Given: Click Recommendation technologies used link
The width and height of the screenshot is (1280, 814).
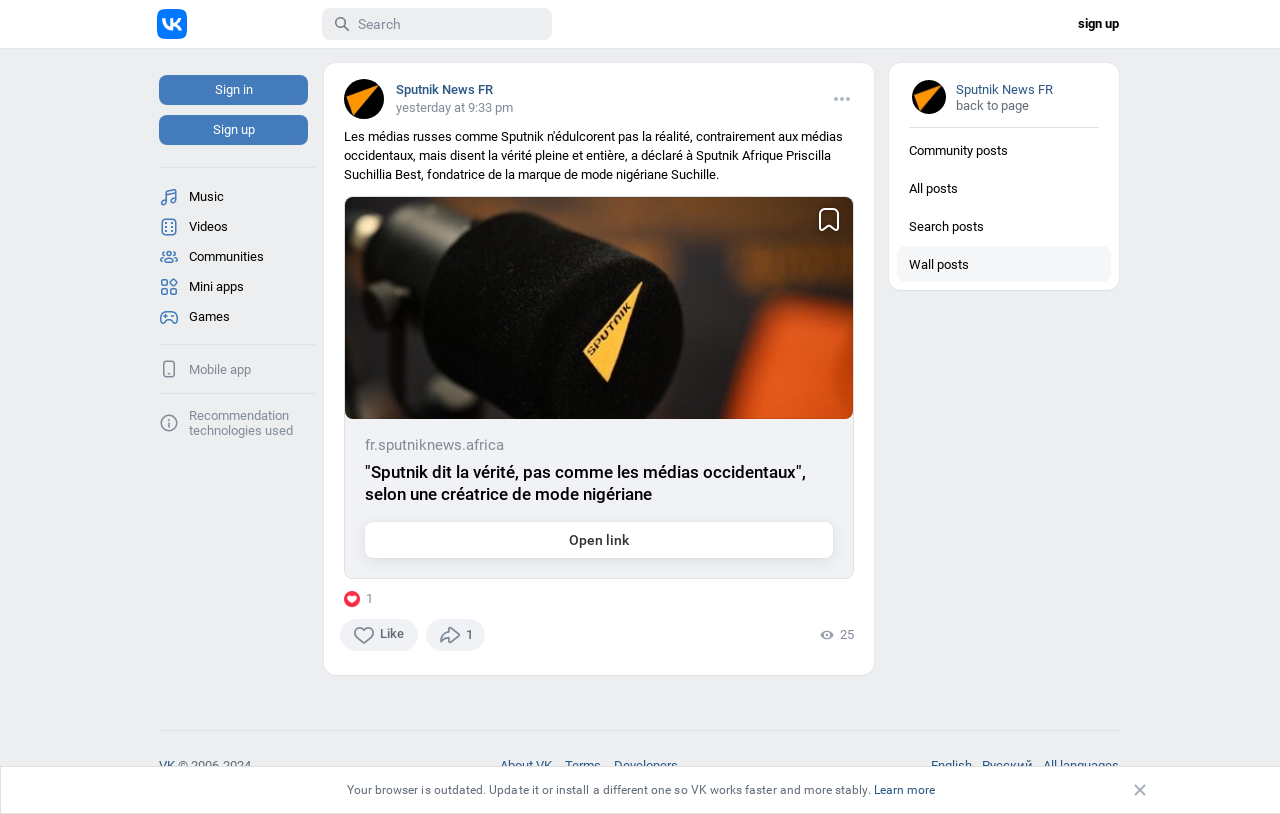Looking at the screenshot, I should tap(241, 423).
